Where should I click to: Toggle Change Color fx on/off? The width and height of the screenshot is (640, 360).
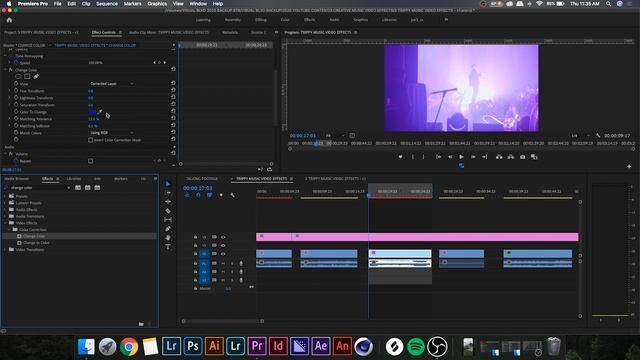click(11, 70)
